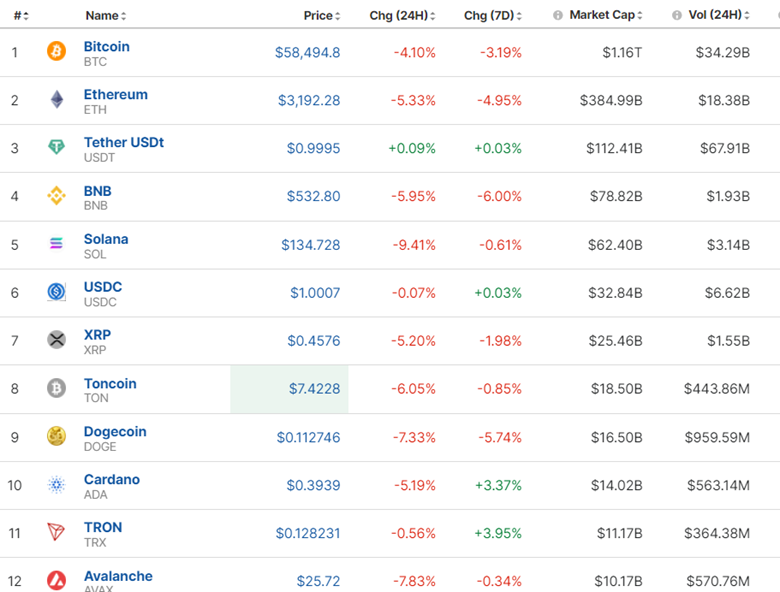Click Bitcoin volume $34.29B
This screenshot has width=780, height=592.
[x=722, y=52]
